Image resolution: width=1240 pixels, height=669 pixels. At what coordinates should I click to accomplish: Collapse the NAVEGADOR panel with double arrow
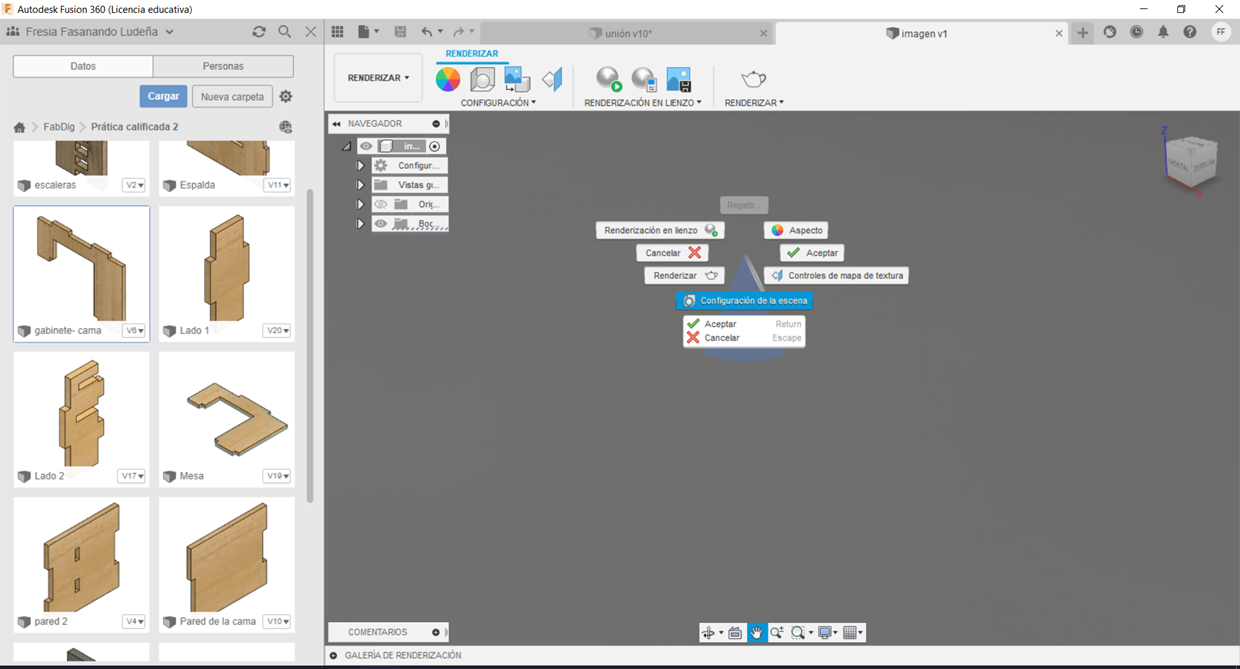tap(337, 124)
